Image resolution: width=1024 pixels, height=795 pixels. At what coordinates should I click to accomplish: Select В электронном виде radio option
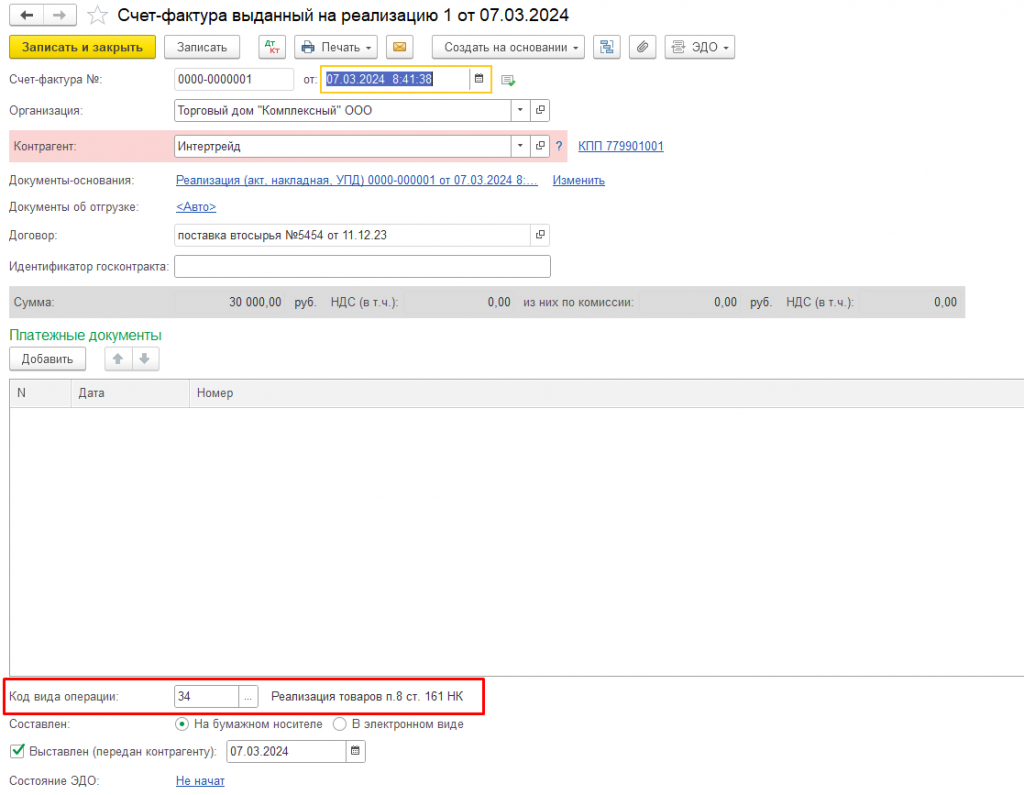[340, 724]
